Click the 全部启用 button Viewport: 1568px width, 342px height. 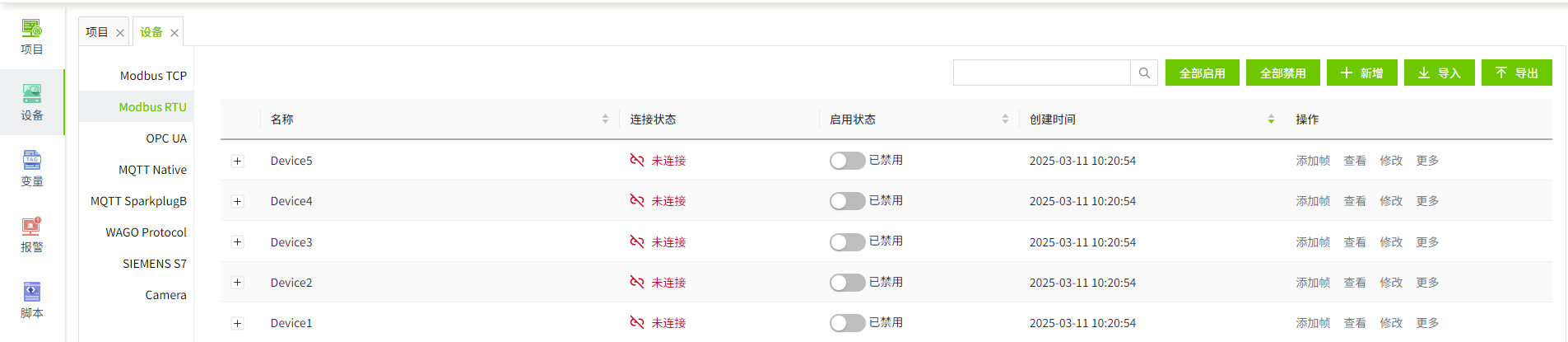point(1202,73)
